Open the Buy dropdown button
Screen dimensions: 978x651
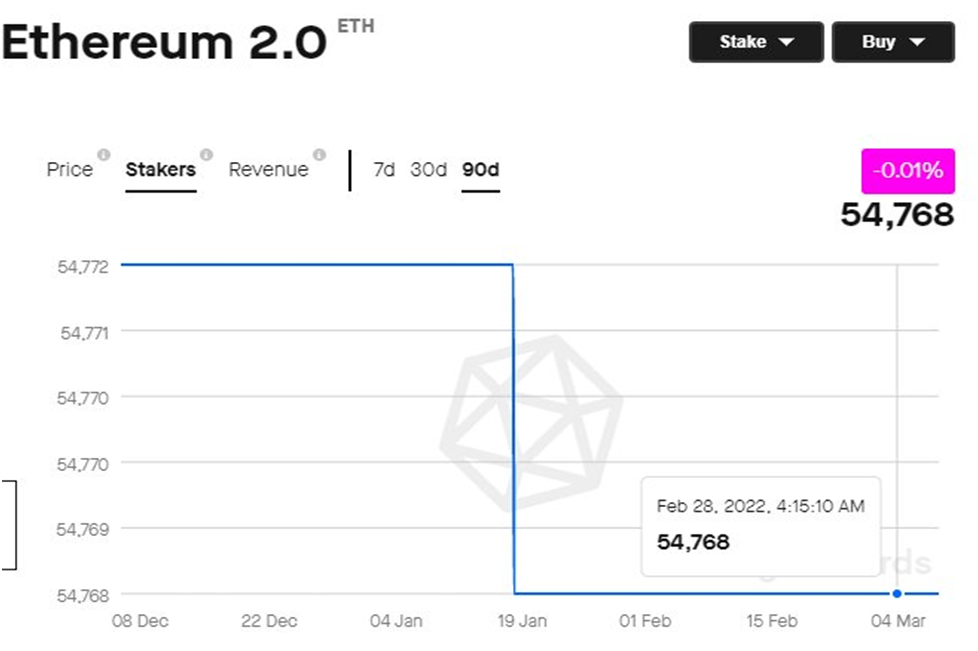(893, 42)
